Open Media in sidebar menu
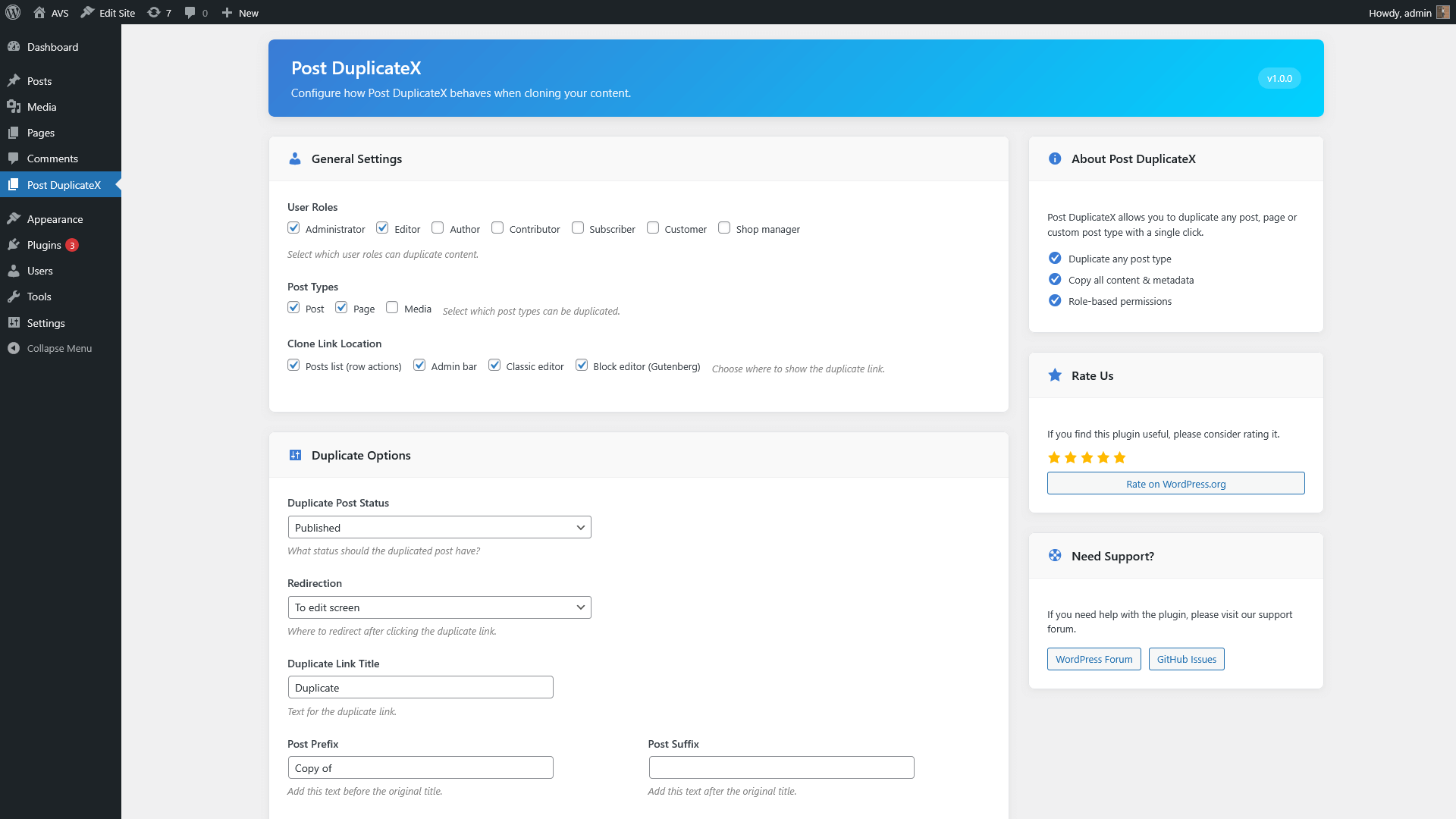This screenshot has width=1456, height=819. [x=61, y=107]
